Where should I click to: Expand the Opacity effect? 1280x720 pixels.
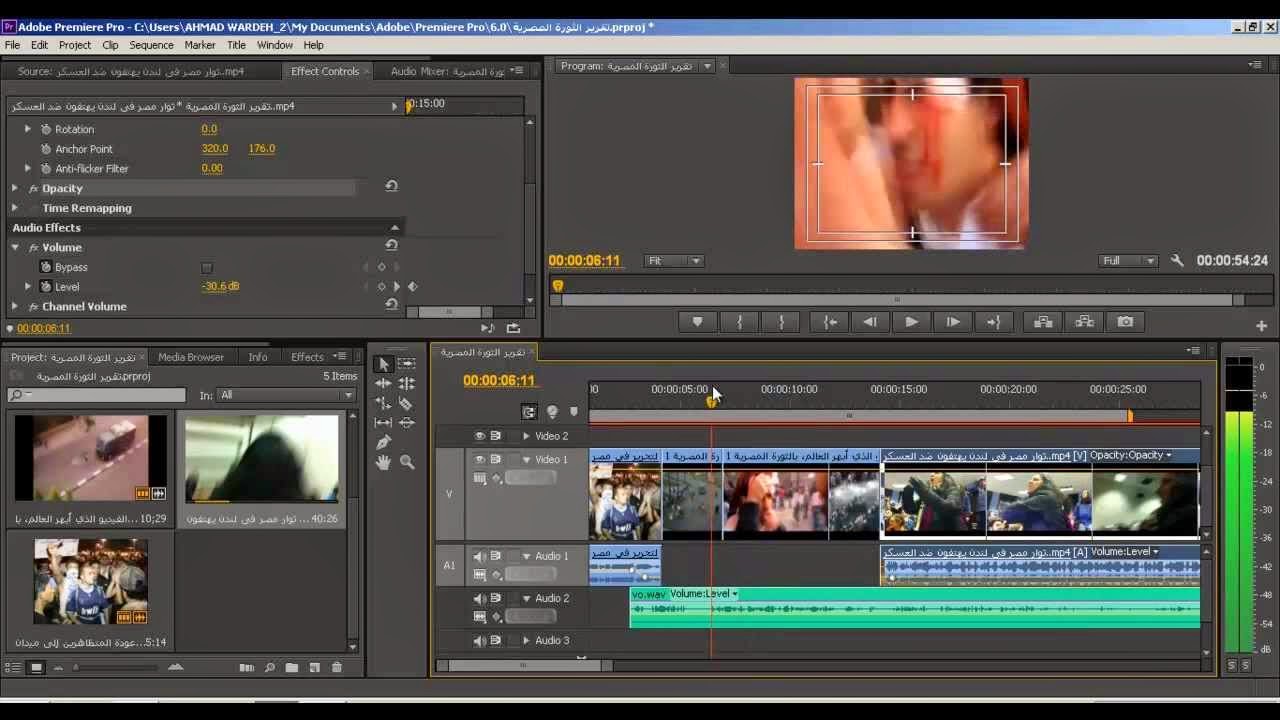pos(15,188)
